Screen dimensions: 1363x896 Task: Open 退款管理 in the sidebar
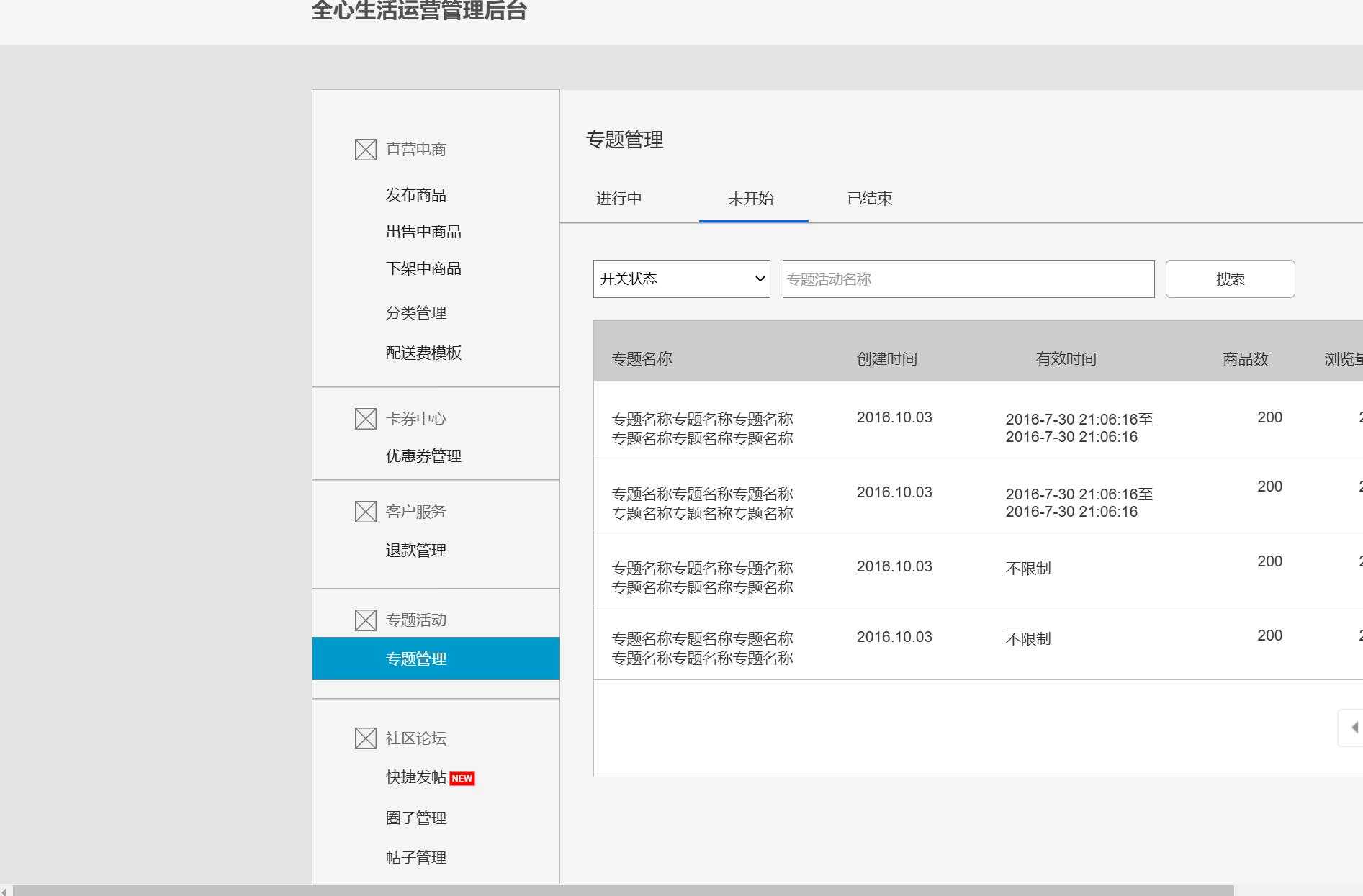coord(416,550)
